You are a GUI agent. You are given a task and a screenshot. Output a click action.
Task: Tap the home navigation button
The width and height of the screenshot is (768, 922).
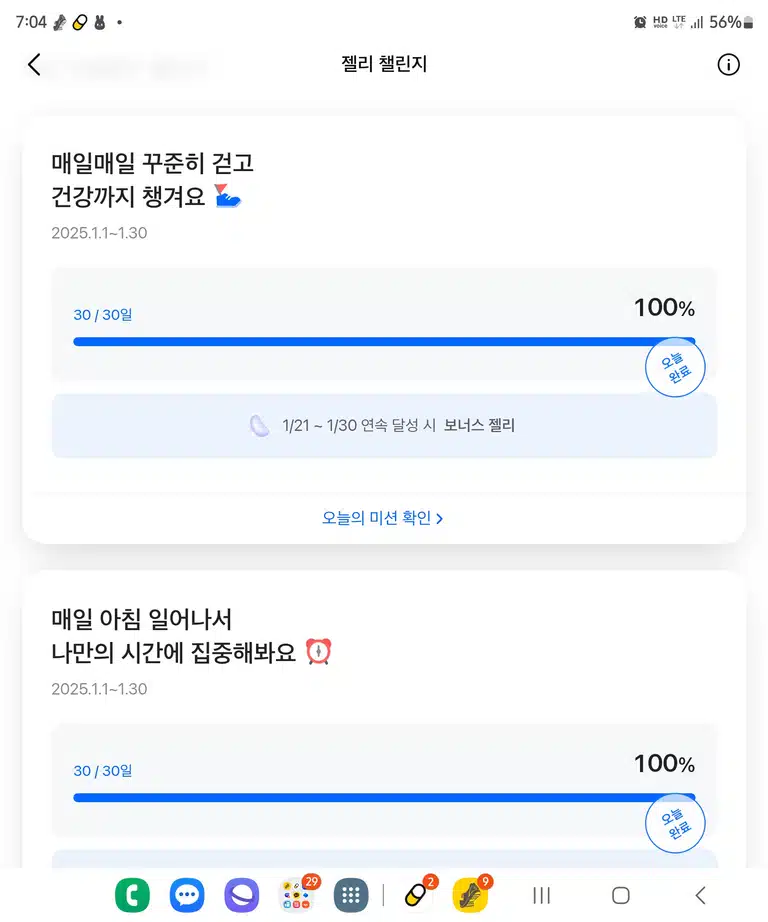[x=621, y=896]
